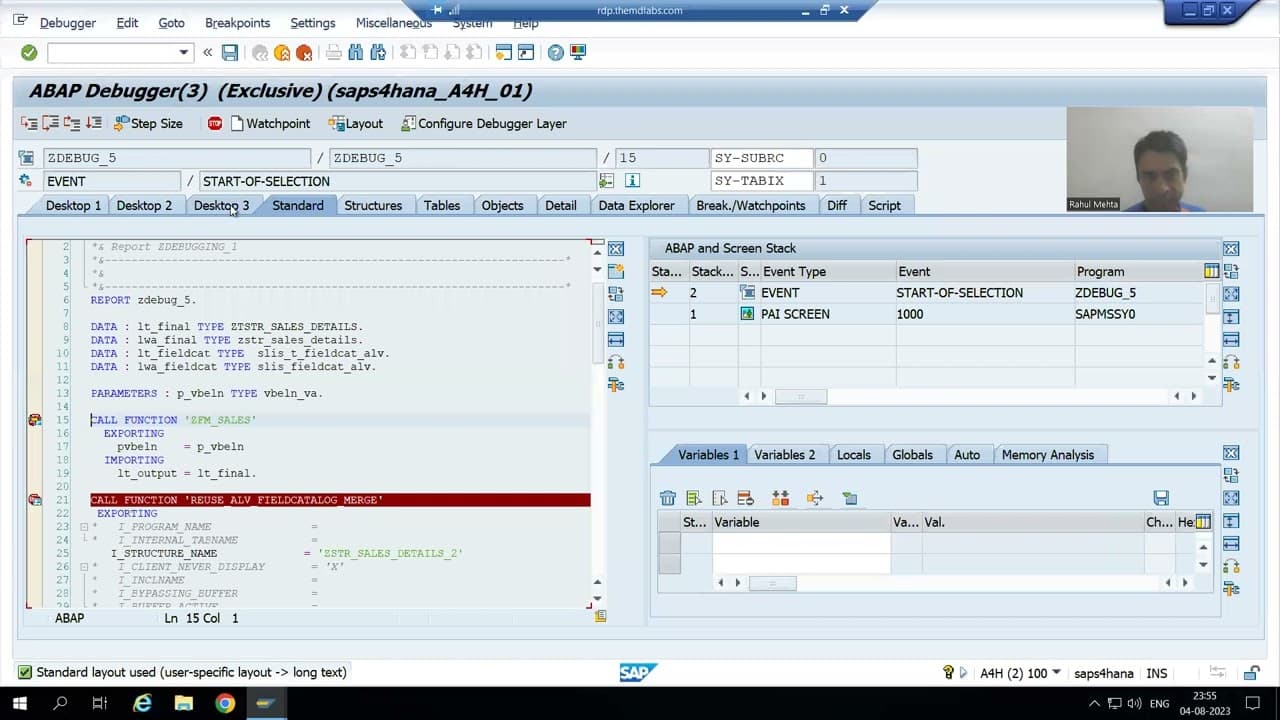Switch to the Desktop 3 tab
Viewport: 1280px width, 720px height.
click(x=221, y=205)
